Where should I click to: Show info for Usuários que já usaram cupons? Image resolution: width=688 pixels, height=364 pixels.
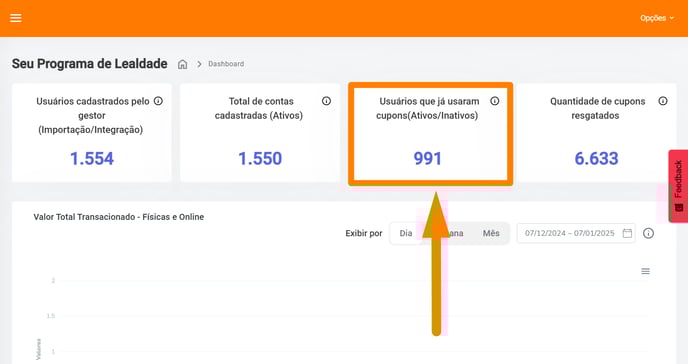[x=494, y=101]
